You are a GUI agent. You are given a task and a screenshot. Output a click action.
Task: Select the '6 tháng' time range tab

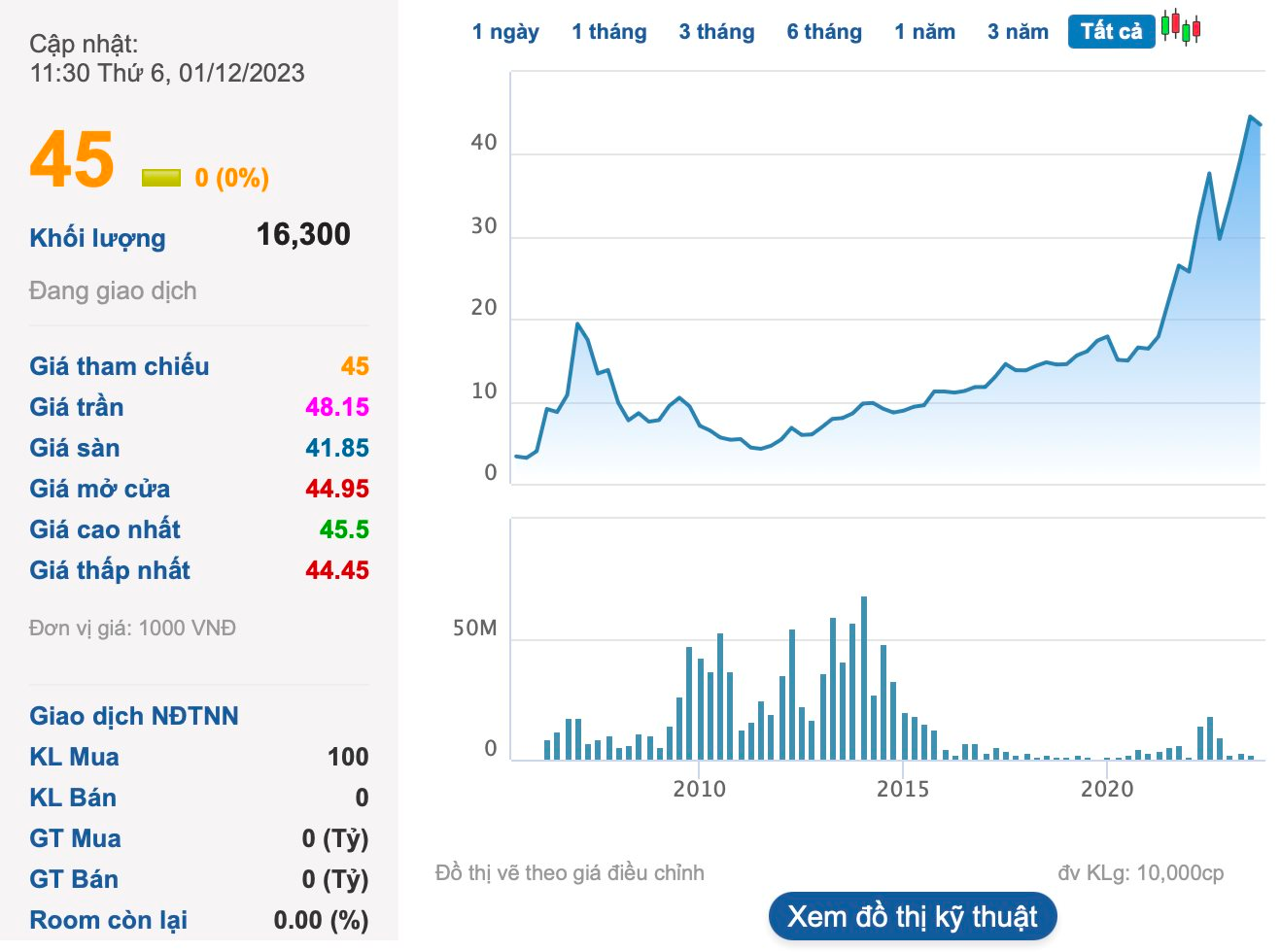[x=824, y=32]
